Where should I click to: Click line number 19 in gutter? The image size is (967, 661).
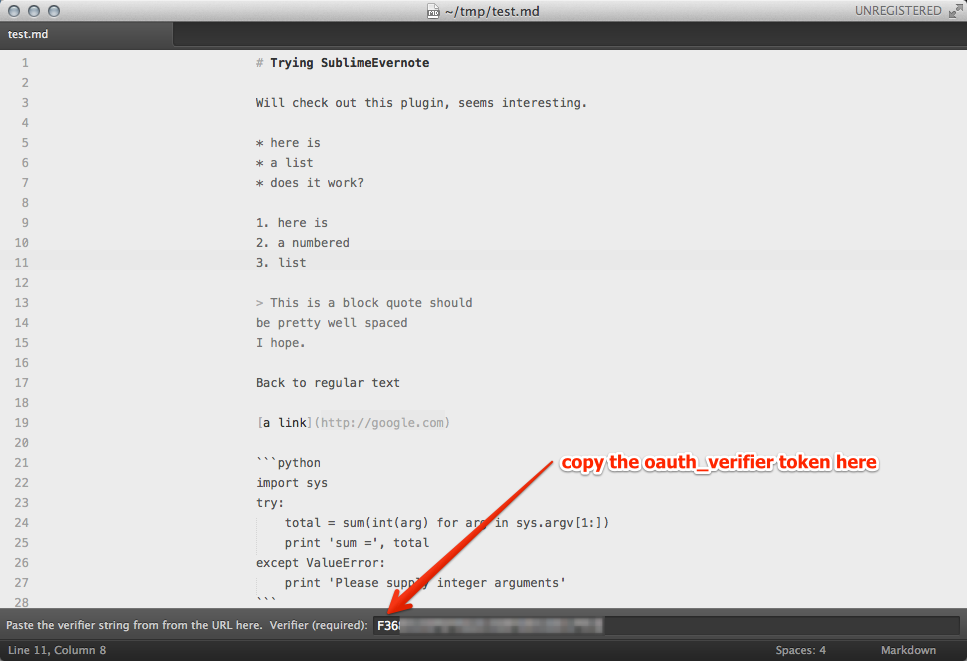pos(22,423)
